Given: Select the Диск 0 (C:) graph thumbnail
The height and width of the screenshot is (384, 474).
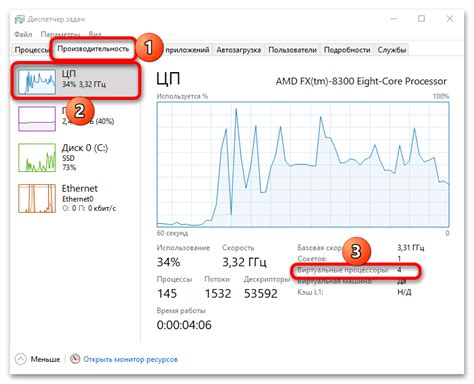Looking at the screenshot, I should click(x=37, y=158).
